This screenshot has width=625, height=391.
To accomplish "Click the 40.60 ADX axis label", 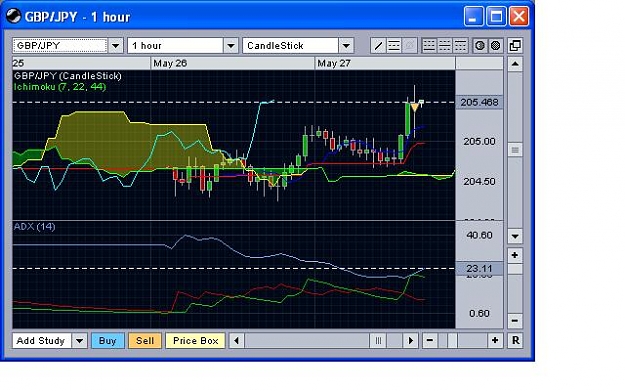I will coord(479,235).
